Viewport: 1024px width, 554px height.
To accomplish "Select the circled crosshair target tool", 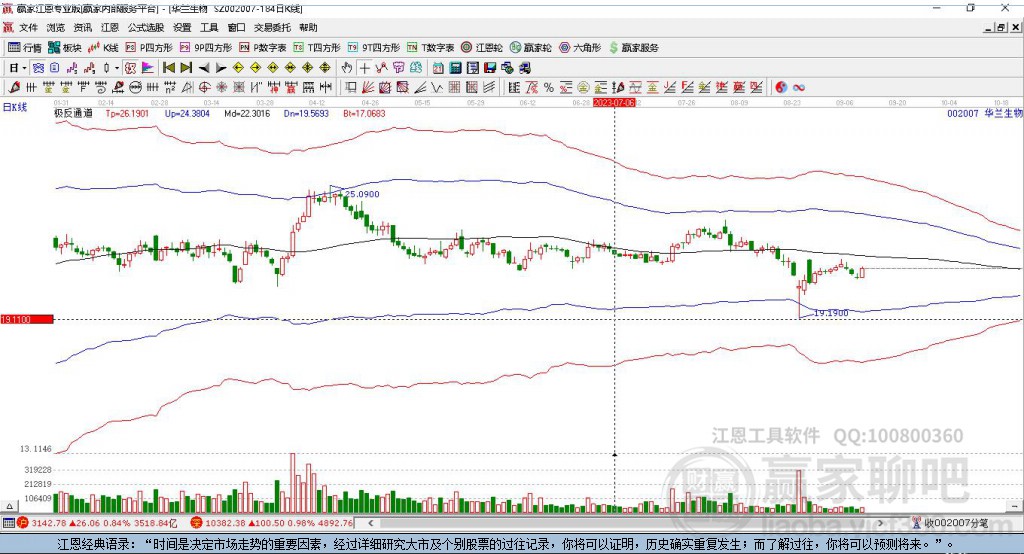I will point(204,87).
